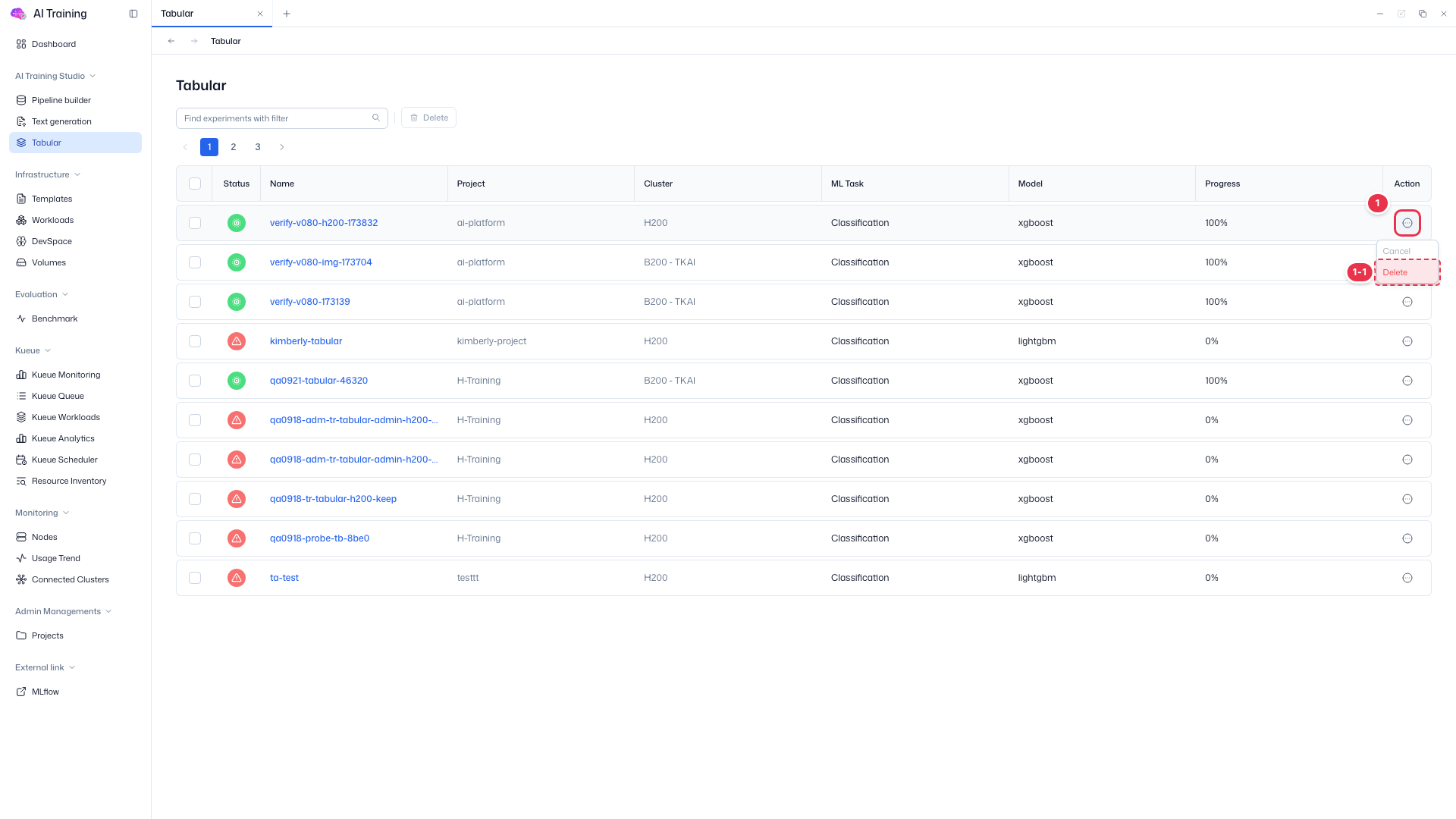Choose Cancel in the action dropdown menu

[1407, 251]
